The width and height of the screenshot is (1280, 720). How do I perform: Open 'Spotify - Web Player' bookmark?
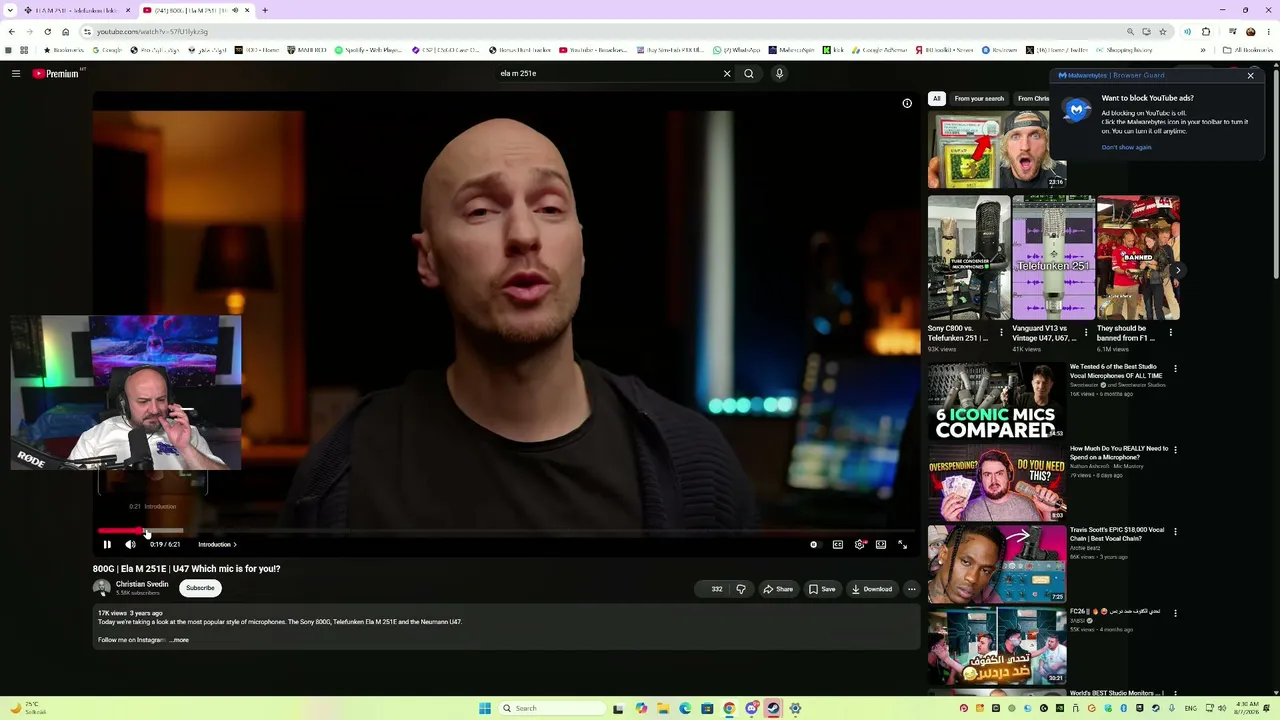369,50
